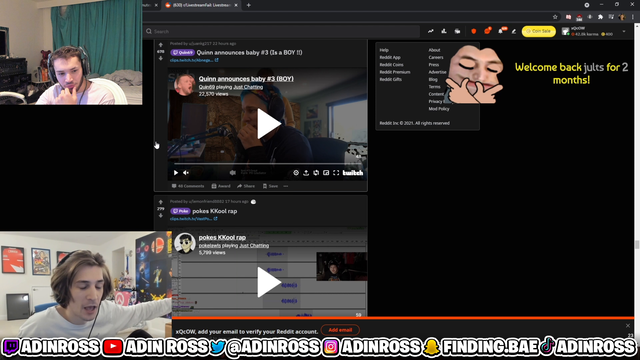Click Share on the Quinn post
This screenshot has height=360, width=640.
click(x=246, y=186)
